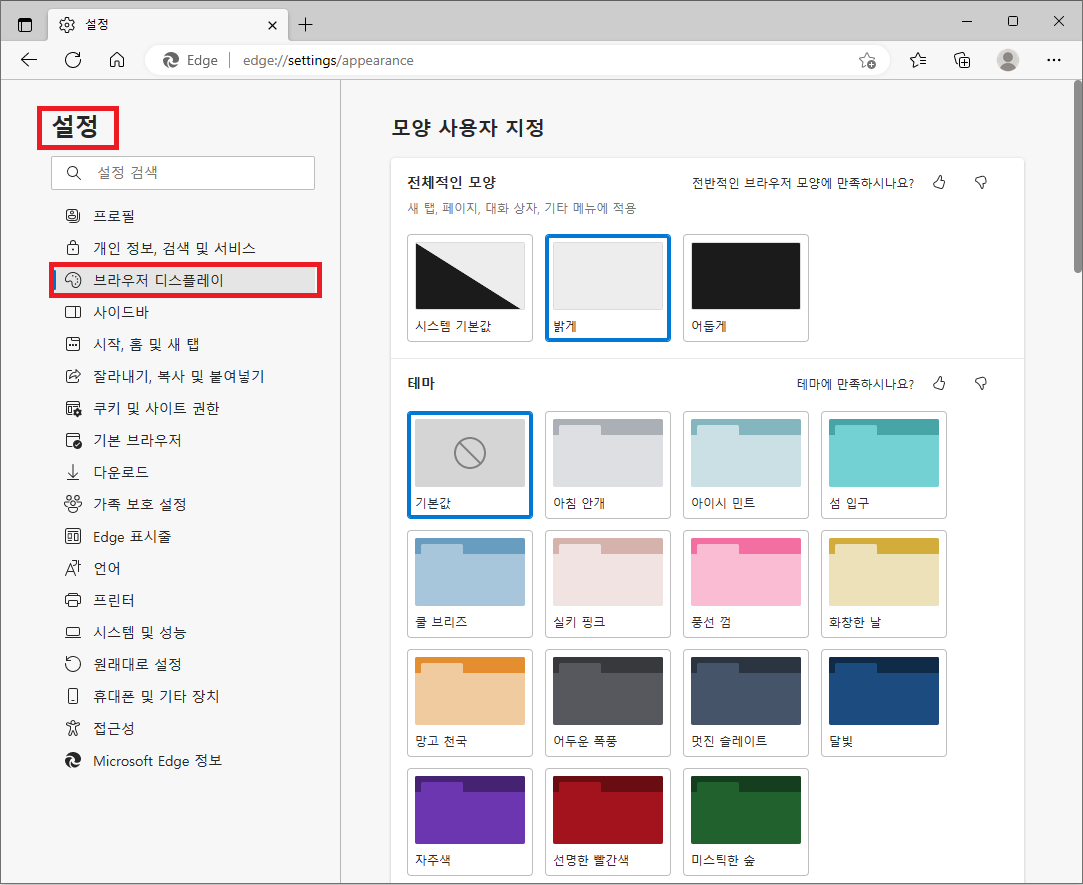The image size is (1083, 885).
Task: Add this page to favorites star
Action: (x=868, y=60)
